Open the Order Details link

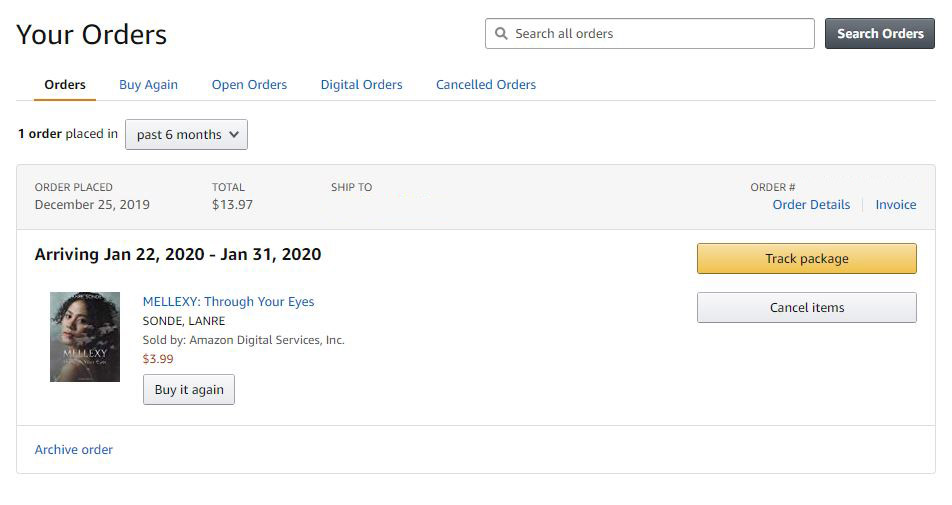click(x=811, y=205)
